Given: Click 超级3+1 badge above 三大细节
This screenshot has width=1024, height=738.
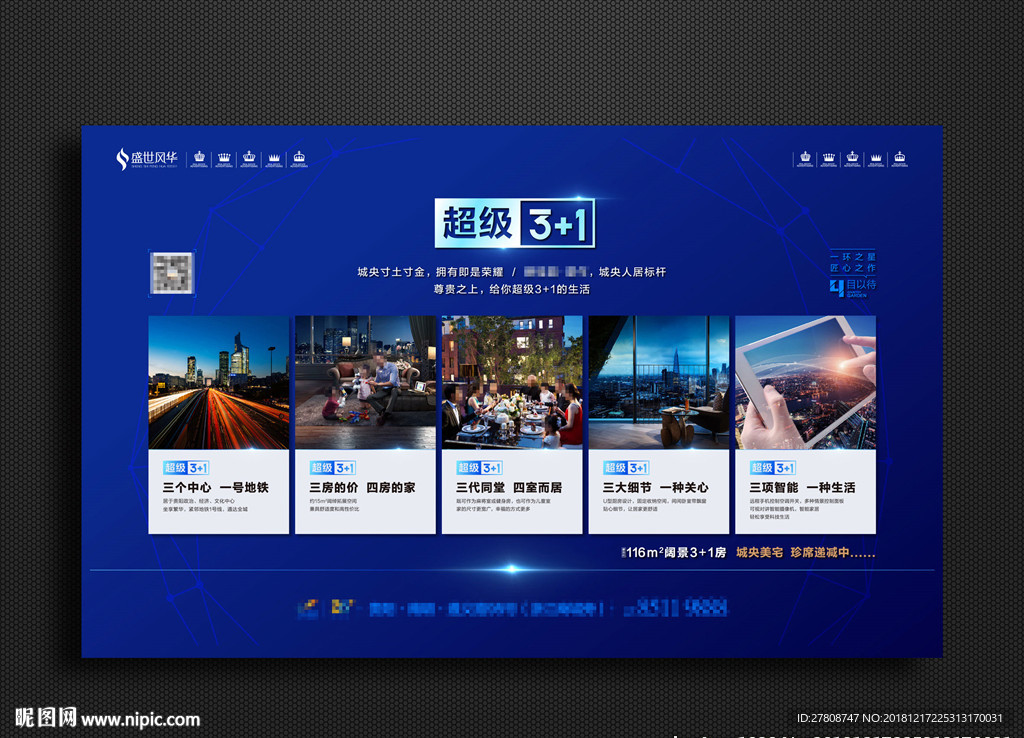Looking at the screenshot, I should 626,468.
